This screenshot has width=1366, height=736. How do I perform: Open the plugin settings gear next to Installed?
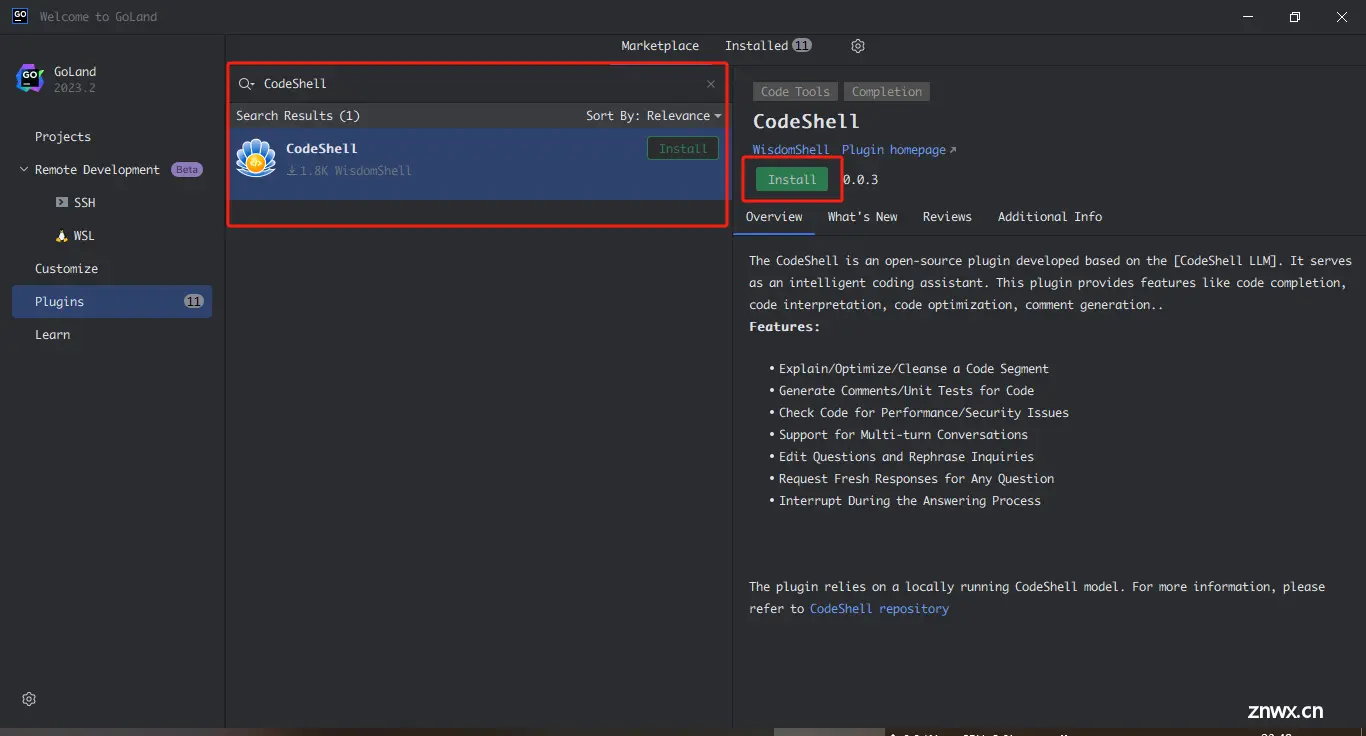(x=858, y=46)
